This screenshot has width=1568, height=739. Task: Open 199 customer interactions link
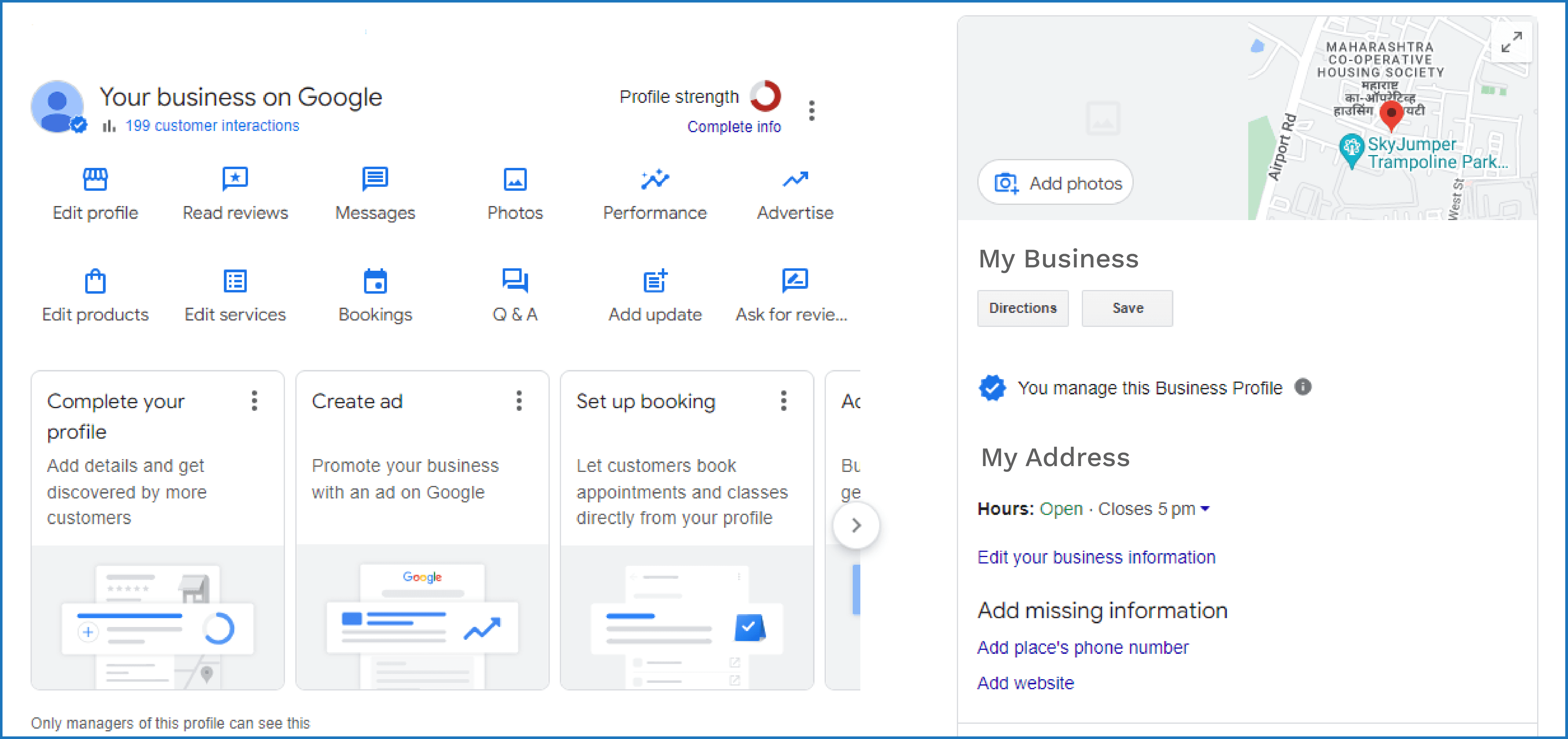click(x=213, y=126)
